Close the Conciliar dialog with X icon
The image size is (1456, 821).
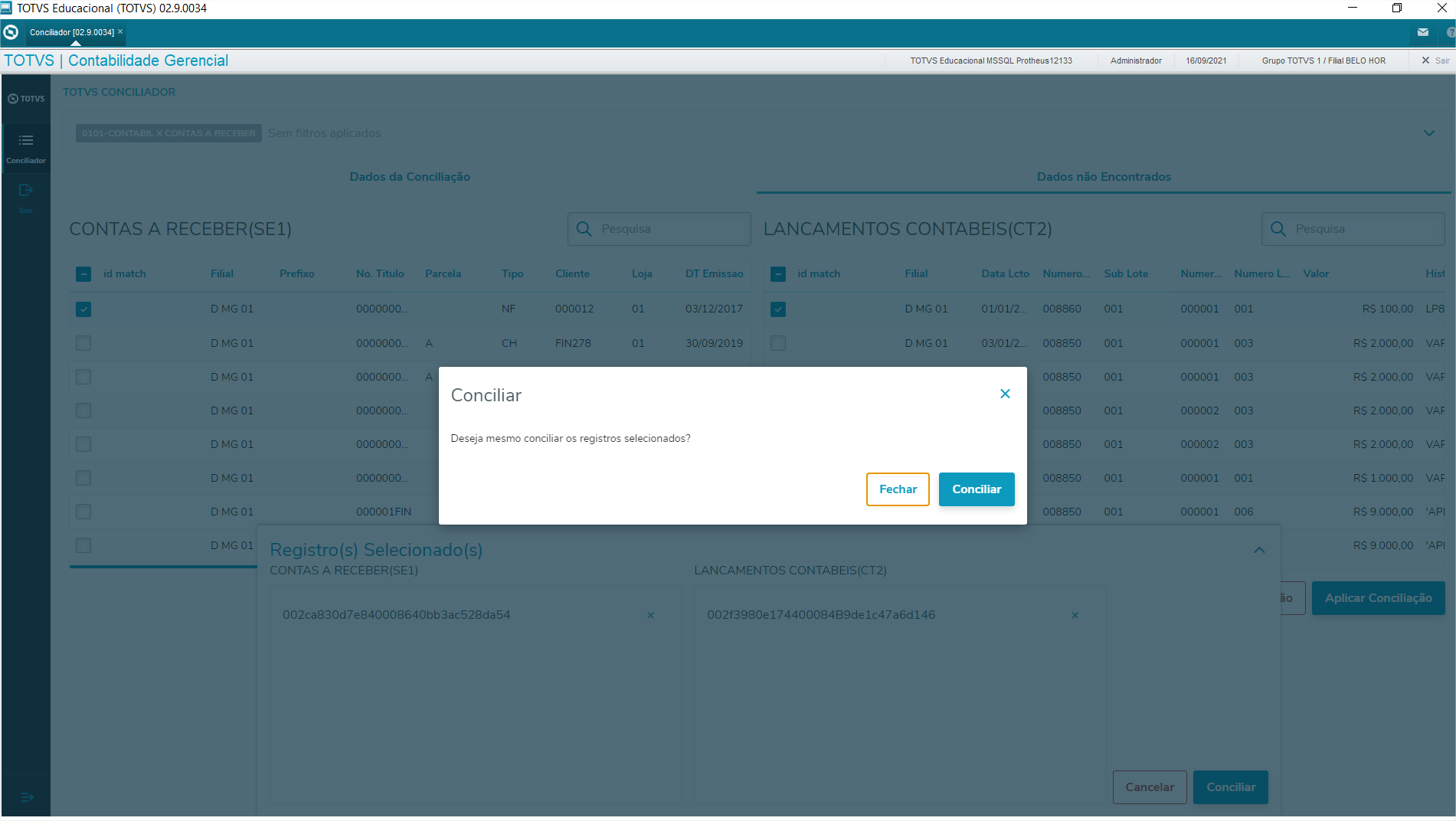pos(1006,394)
